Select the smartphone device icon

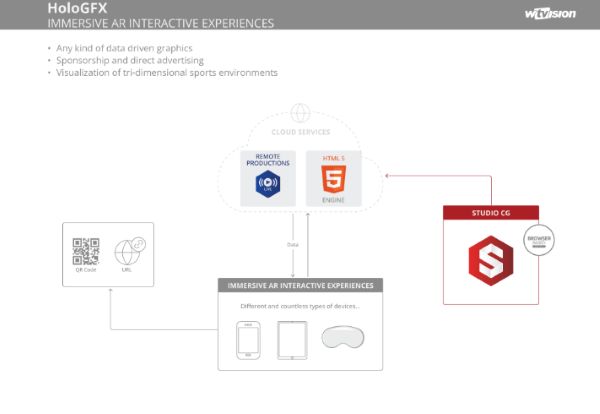(x=247, y=339)
